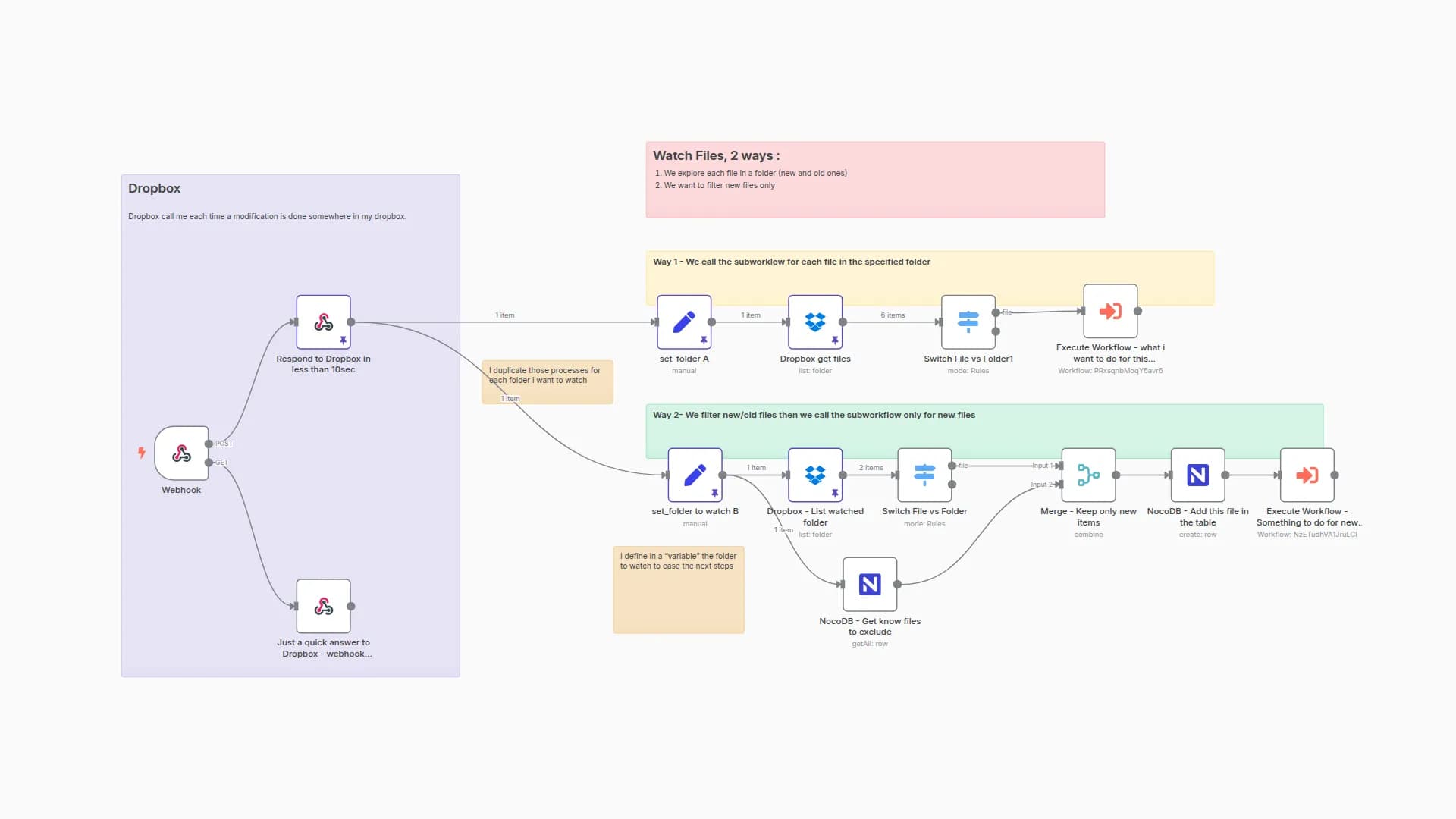Open Execute Workflow - Something to do node
The height and width of the screenshot is (819, 1456).
pyautogui.click(x=1306, y=475)
